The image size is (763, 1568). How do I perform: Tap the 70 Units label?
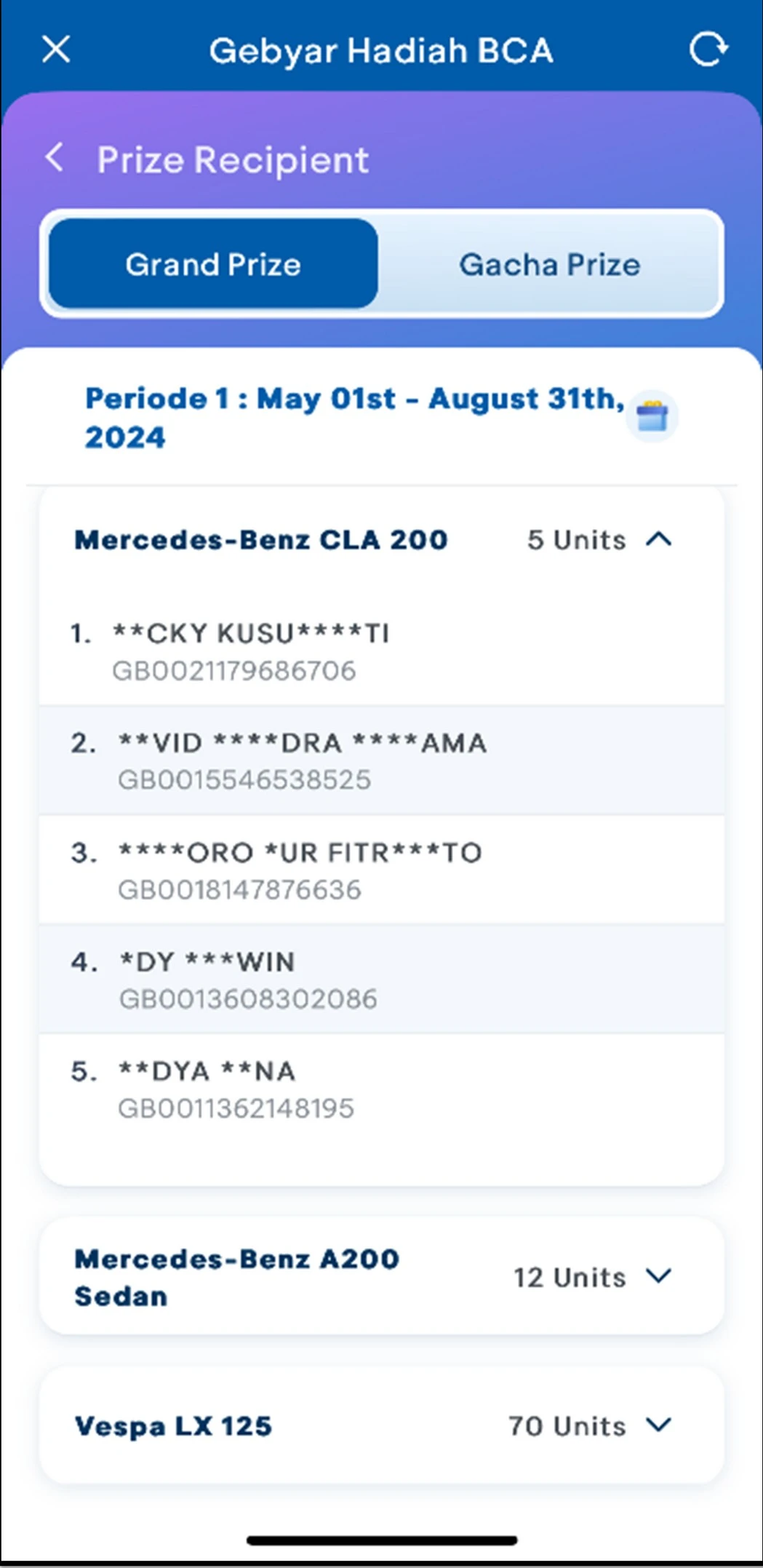coord(567,1426)
